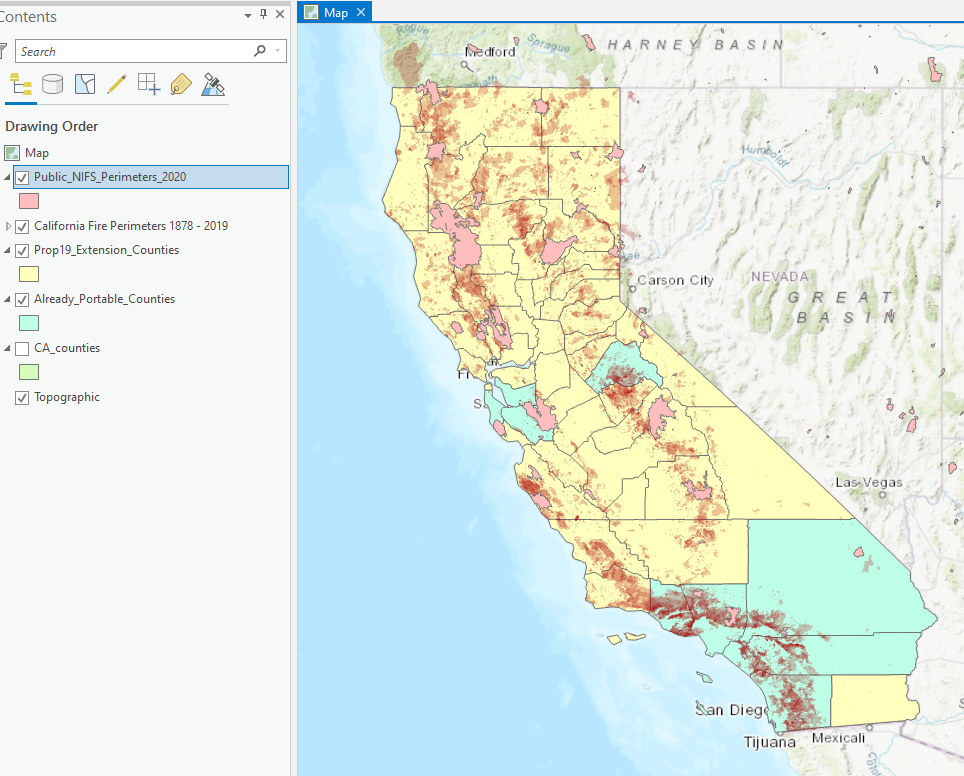Switch to List By Data Source icon
Viewport: 964px width, 776px height.
[52, 84]
